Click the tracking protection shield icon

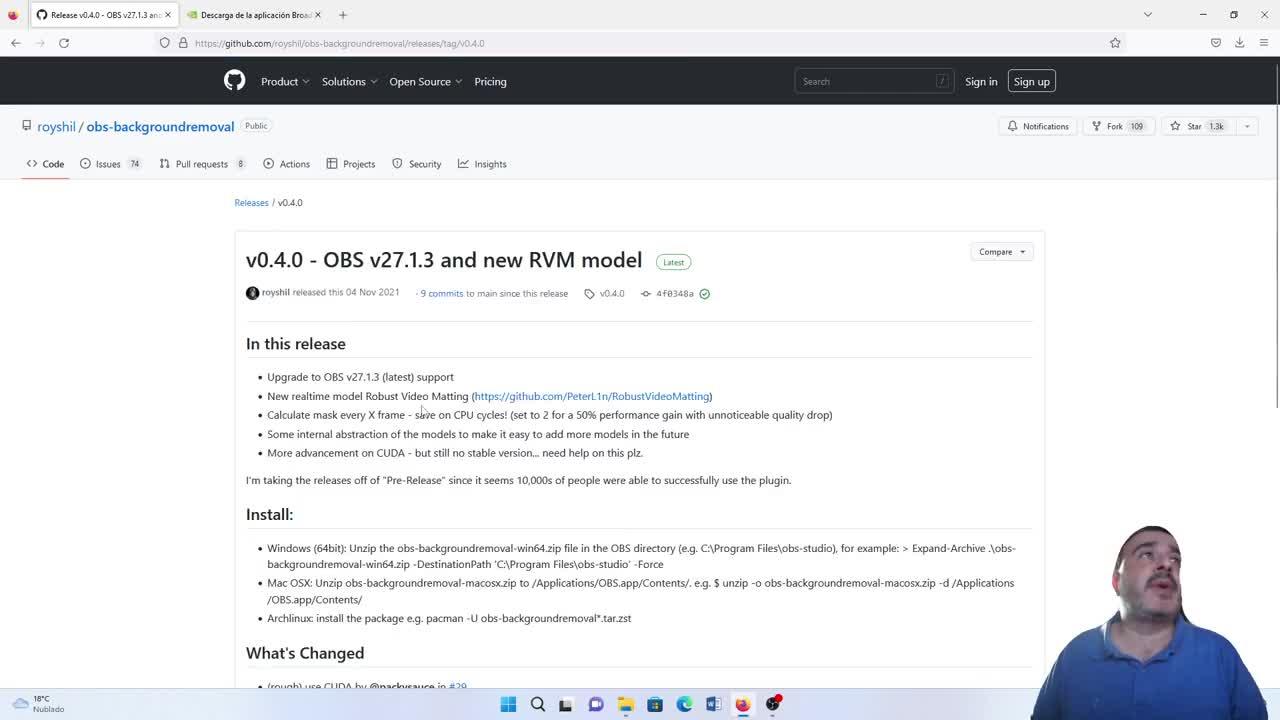[165, 43]
